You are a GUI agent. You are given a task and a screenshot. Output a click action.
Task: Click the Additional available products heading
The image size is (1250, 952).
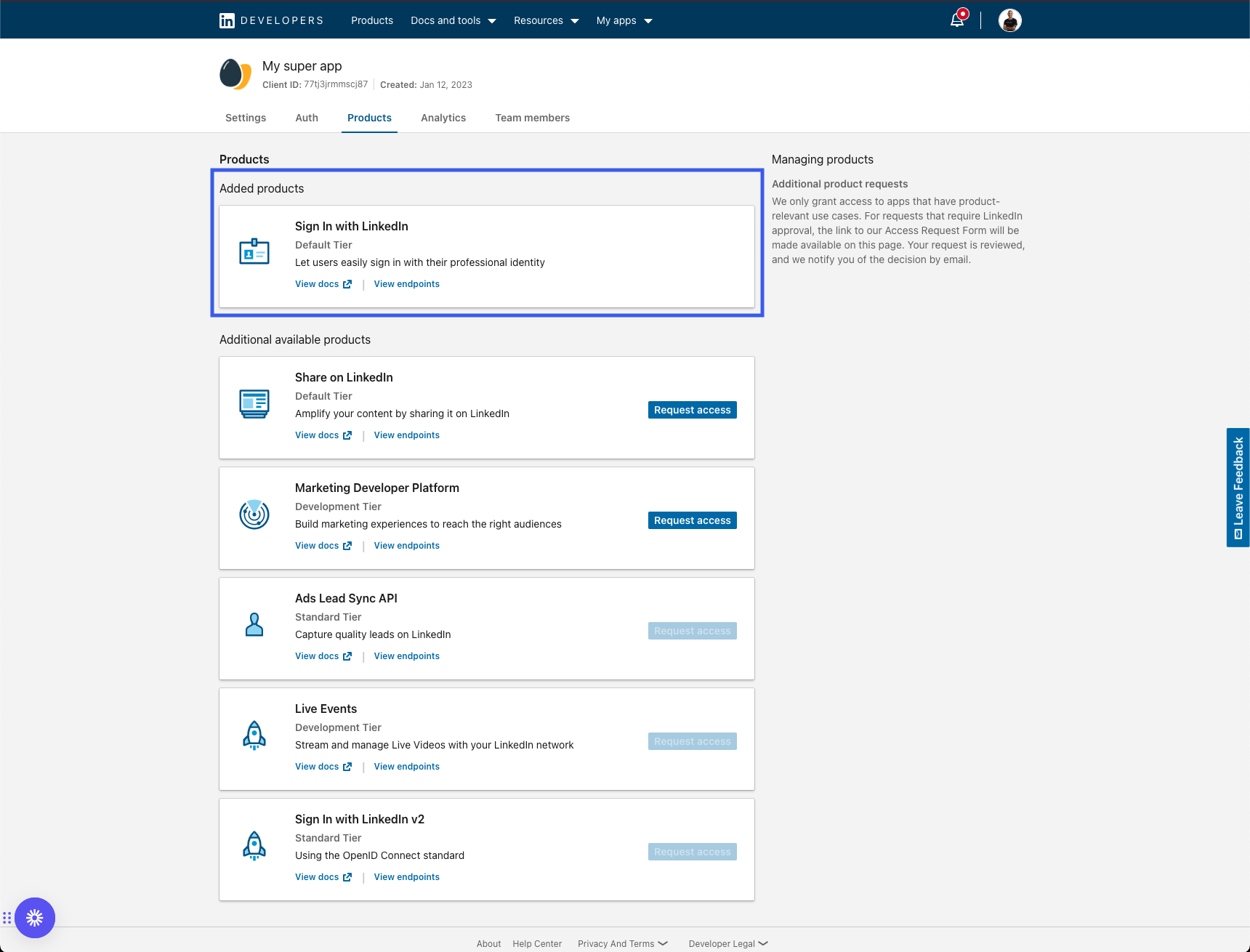coord(295,339)
